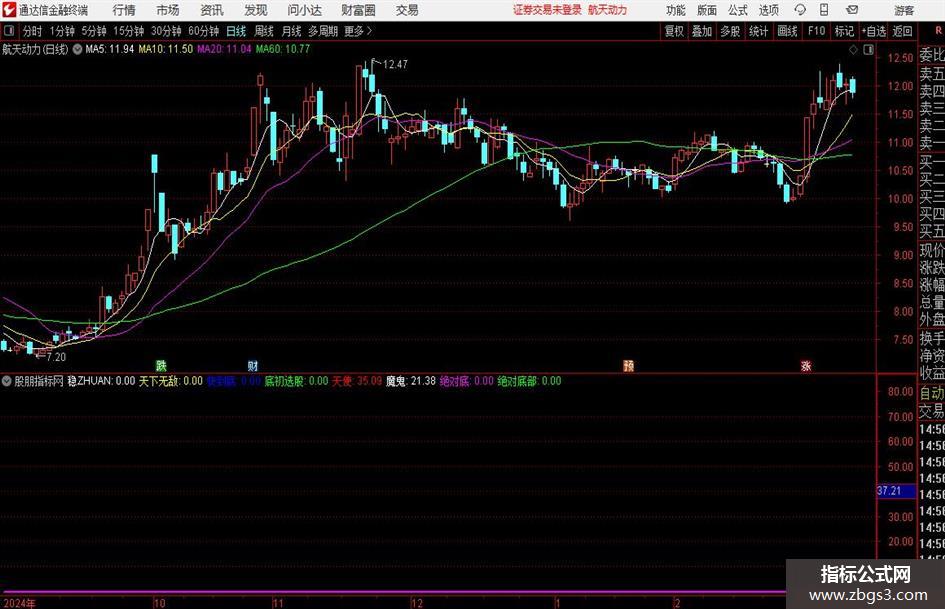
Task: Click the 返回 back button
Action: point(902,31)
